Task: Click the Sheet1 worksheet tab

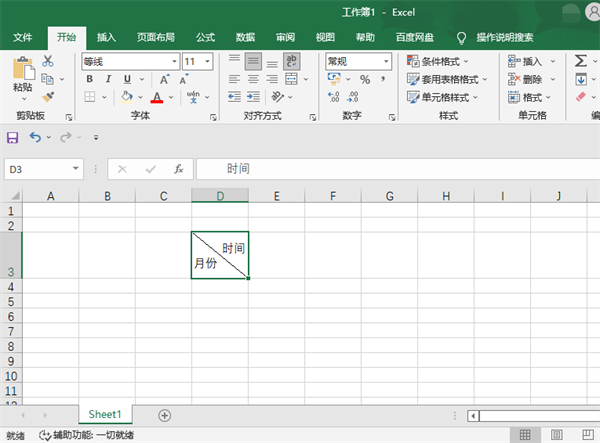Action: [105, 414]
